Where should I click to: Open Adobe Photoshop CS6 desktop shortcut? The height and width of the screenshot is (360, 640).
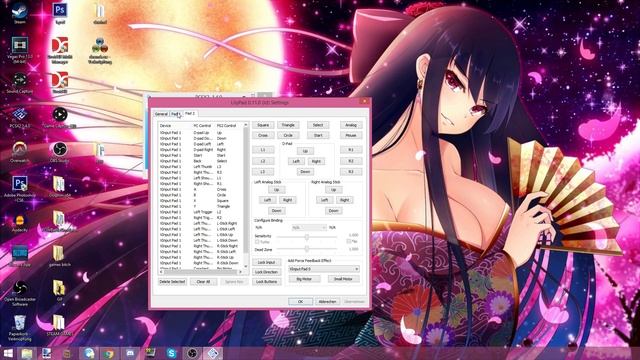(x=20, y=189)
